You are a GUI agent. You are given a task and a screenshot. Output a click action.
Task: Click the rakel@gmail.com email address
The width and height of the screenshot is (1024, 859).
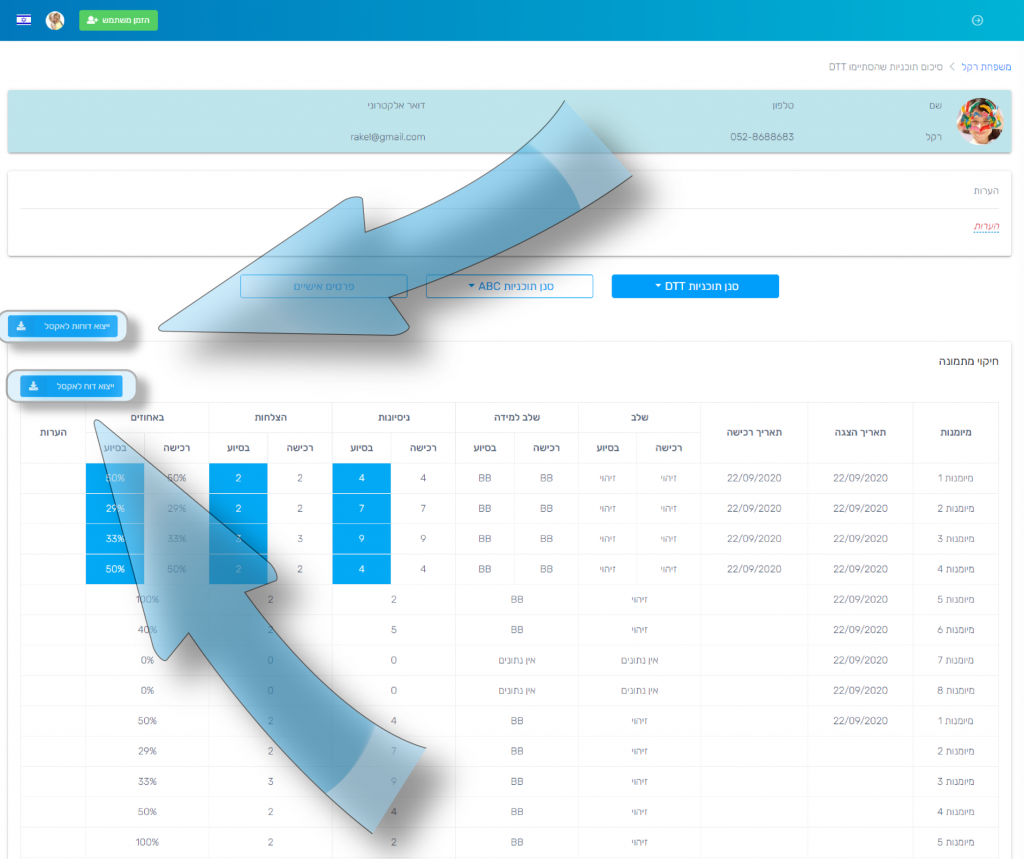[x=388, y=137]
